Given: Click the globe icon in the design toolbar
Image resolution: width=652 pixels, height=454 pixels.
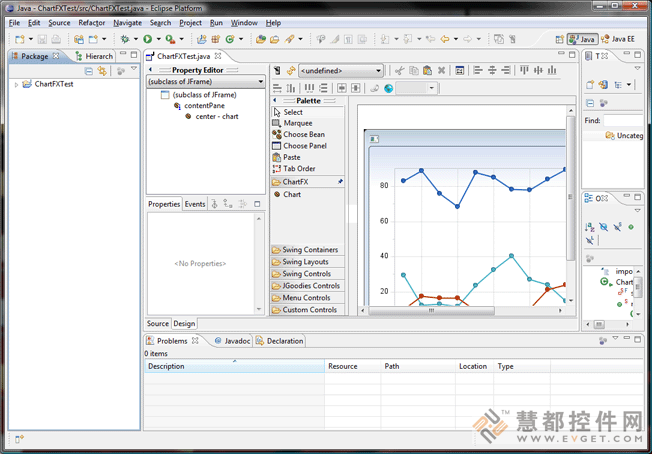Looking at the screenshot, I should click(388, 88).
